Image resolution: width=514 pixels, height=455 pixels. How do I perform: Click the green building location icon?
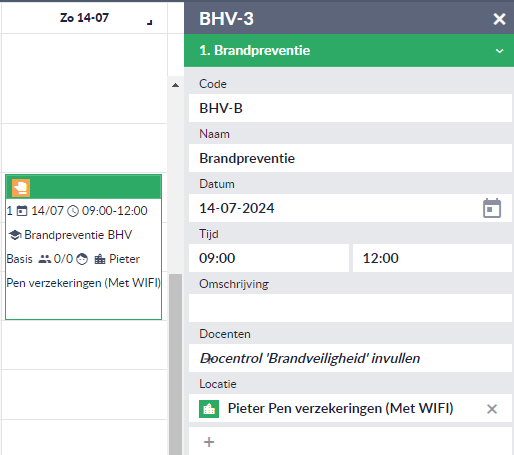209,409
